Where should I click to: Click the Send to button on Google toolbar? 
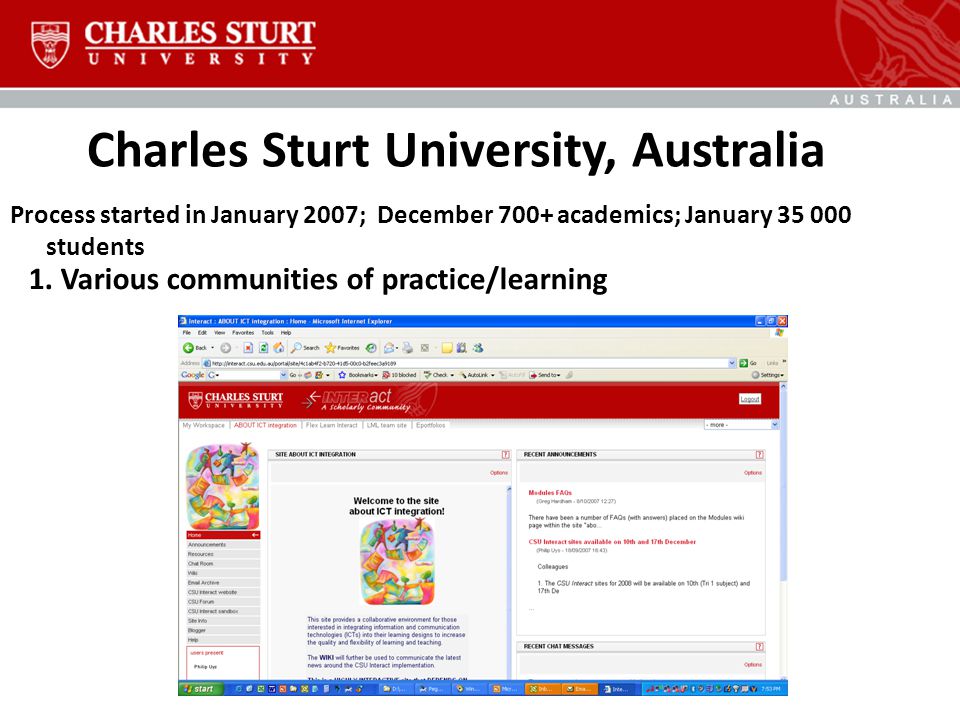click(545, 375)
